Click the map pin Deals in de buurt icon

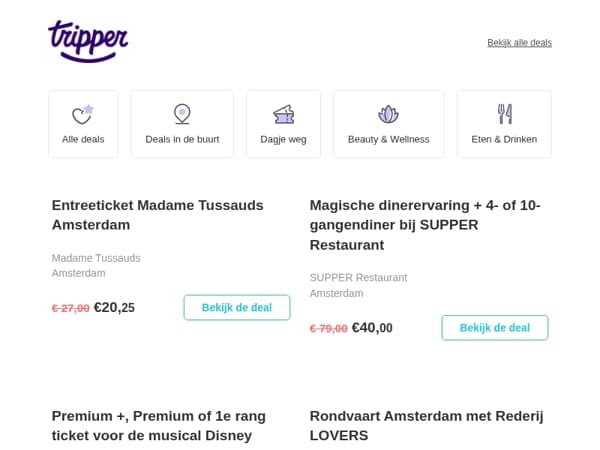click(x=182, y=114)
